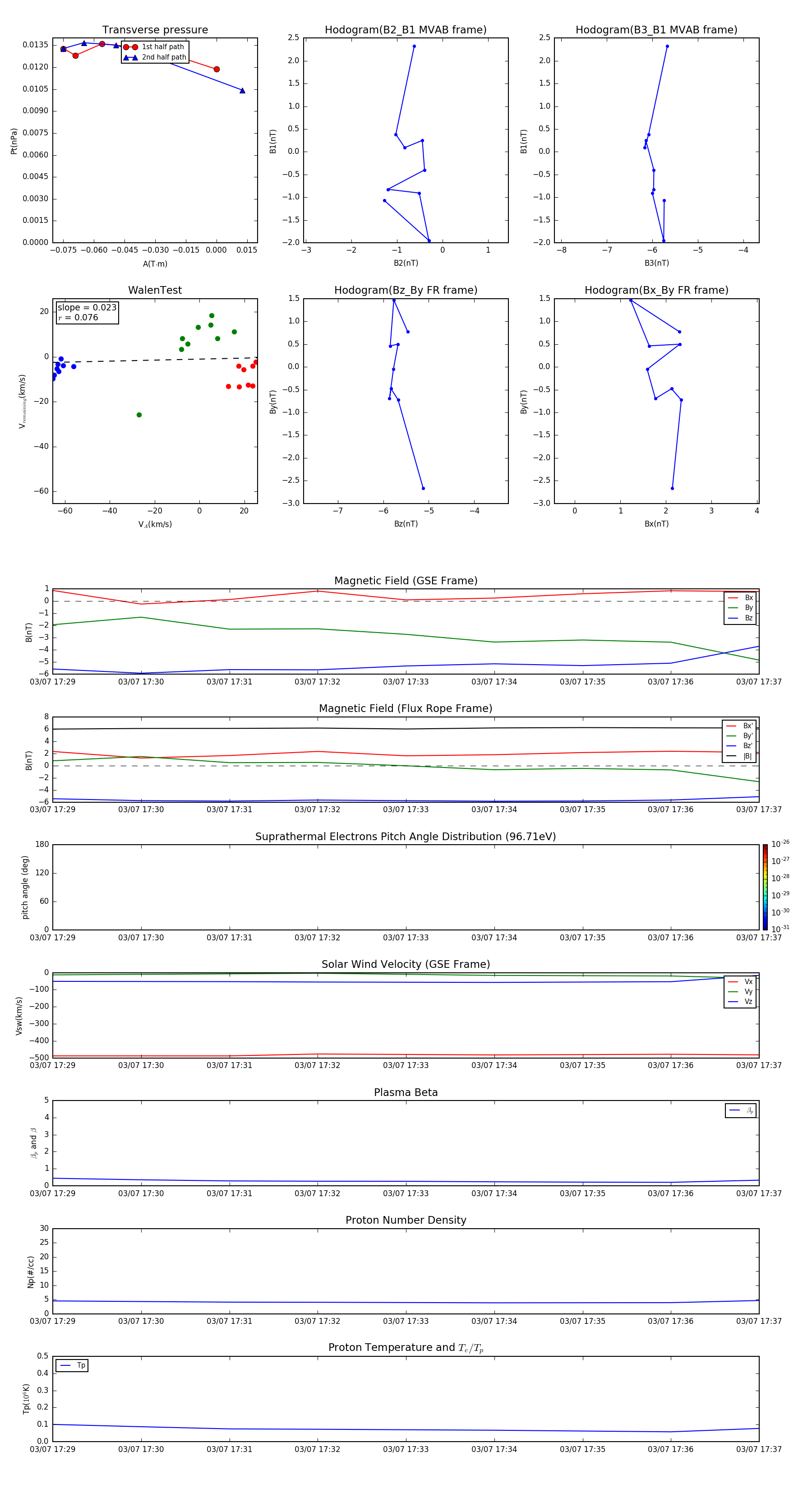812x1489 pixels.
Task: Click the "Magnetic Field (GSE Frame)" title
Action: [406, 581]
